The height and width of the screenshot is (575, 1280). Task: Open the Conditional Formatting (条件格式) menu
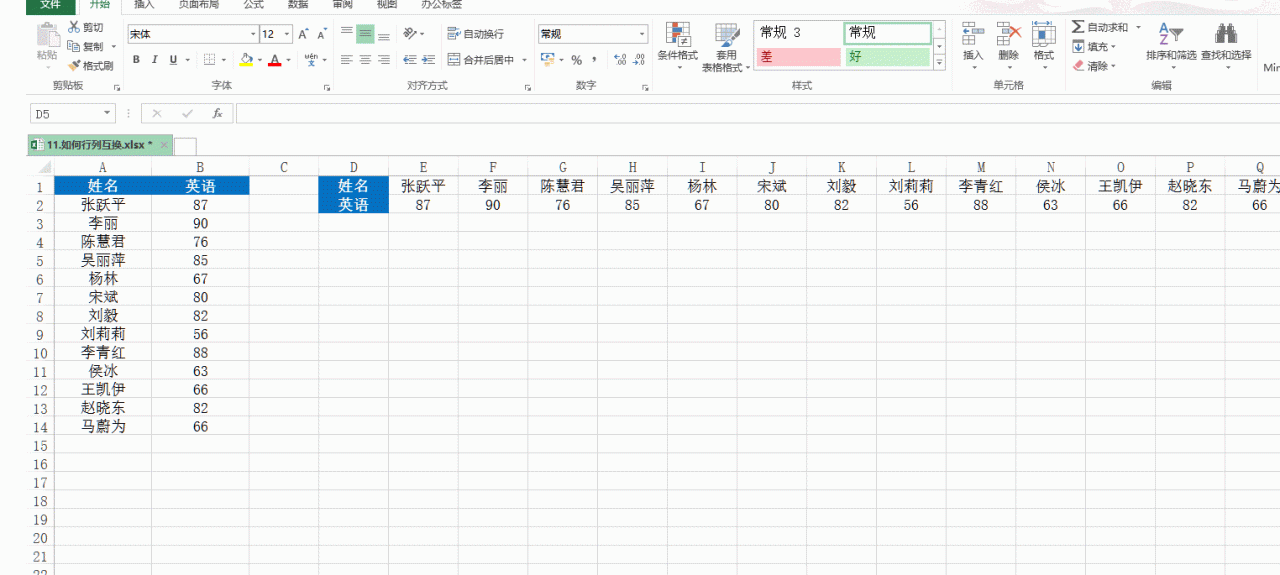[x=678, y=45]
